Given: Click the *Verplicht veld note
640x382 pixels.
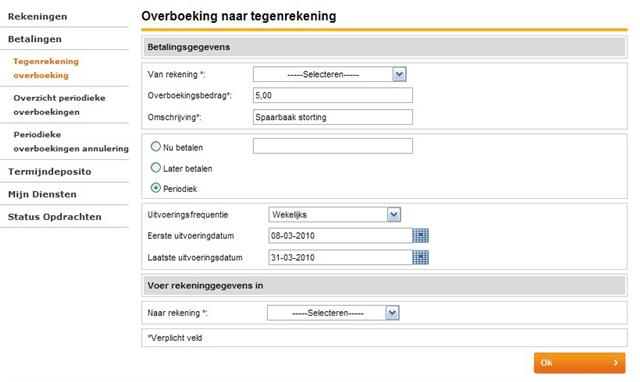Looking at the screenshot, I should (175, 338).
